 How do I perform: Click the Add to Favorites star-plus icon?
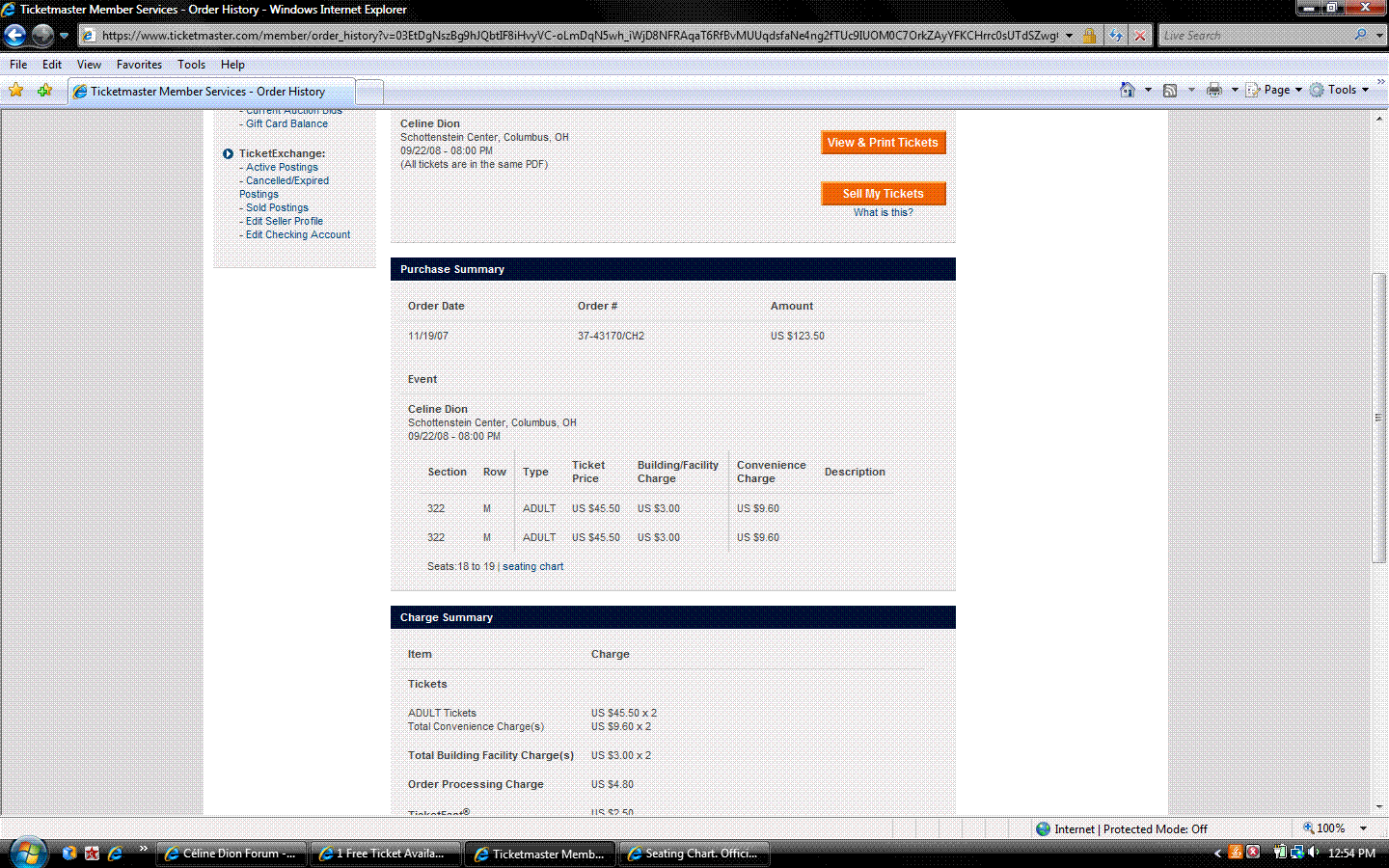pyautogui.click(x=45, y=91)
